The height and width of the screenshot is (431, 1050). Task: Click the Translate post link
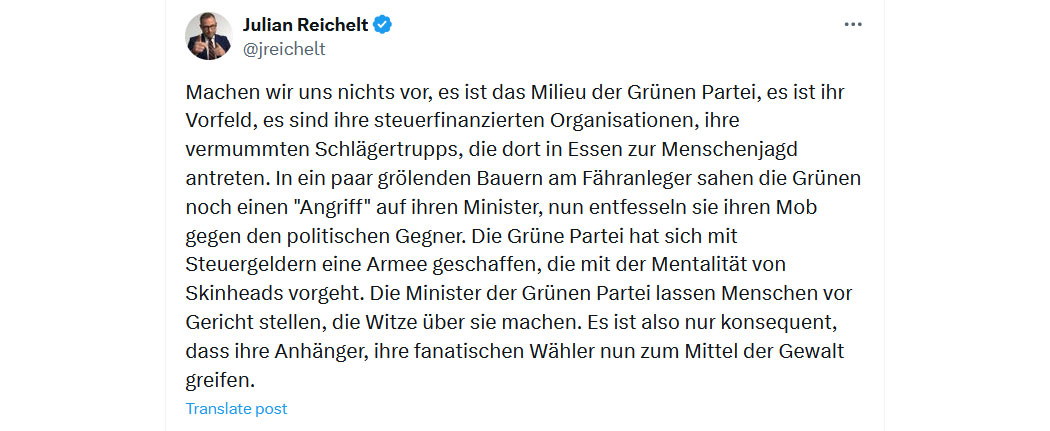coord(236,409)
